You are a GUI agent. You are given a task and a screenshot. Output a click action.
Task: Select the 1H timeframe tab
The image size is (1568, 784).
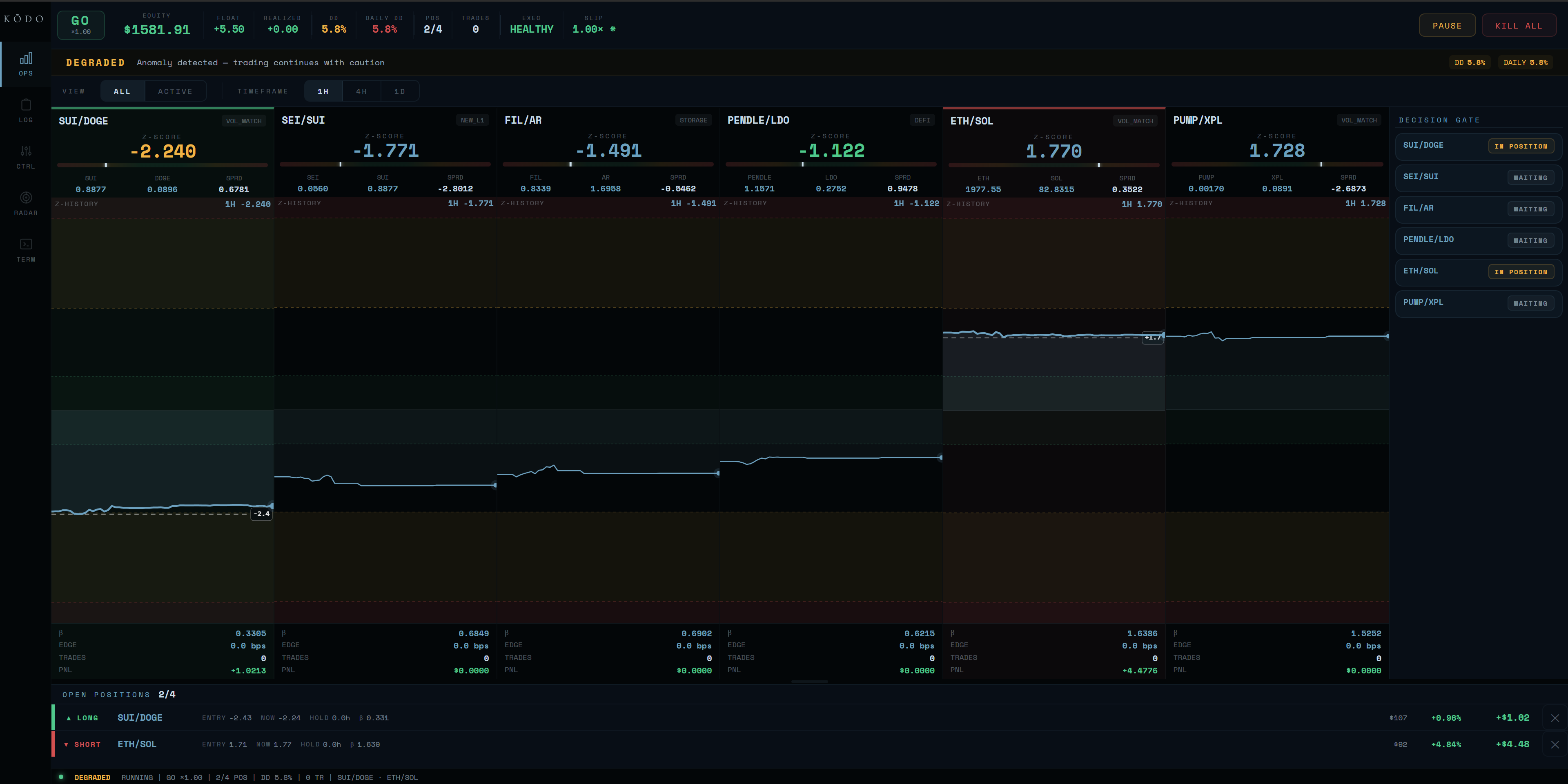(x=323, y=92)
